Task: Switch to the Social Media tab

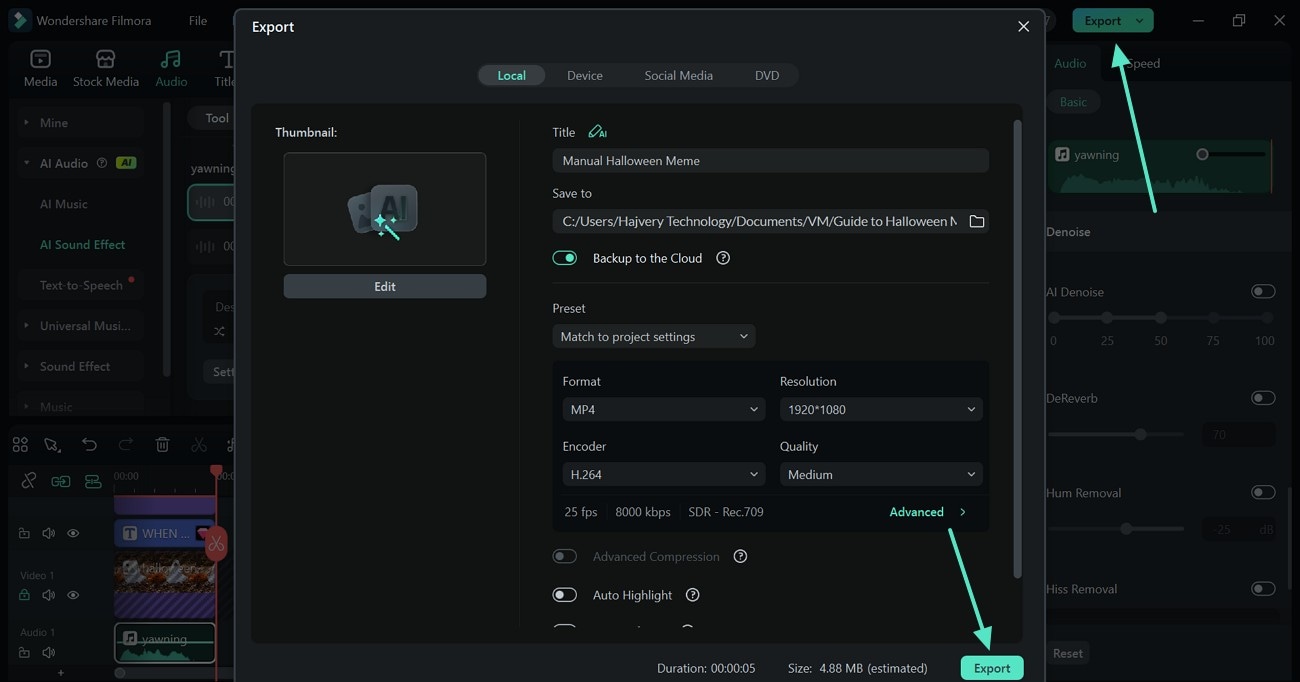Action: pyautogui.click(x=678, y=75)
